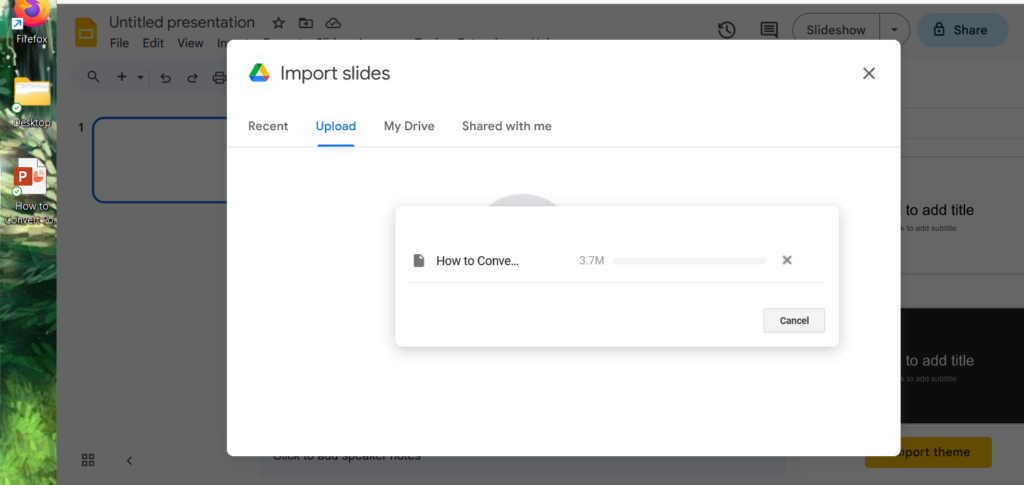Open the My Drive tab
The image size is (1024, 485).
(407, 126)
